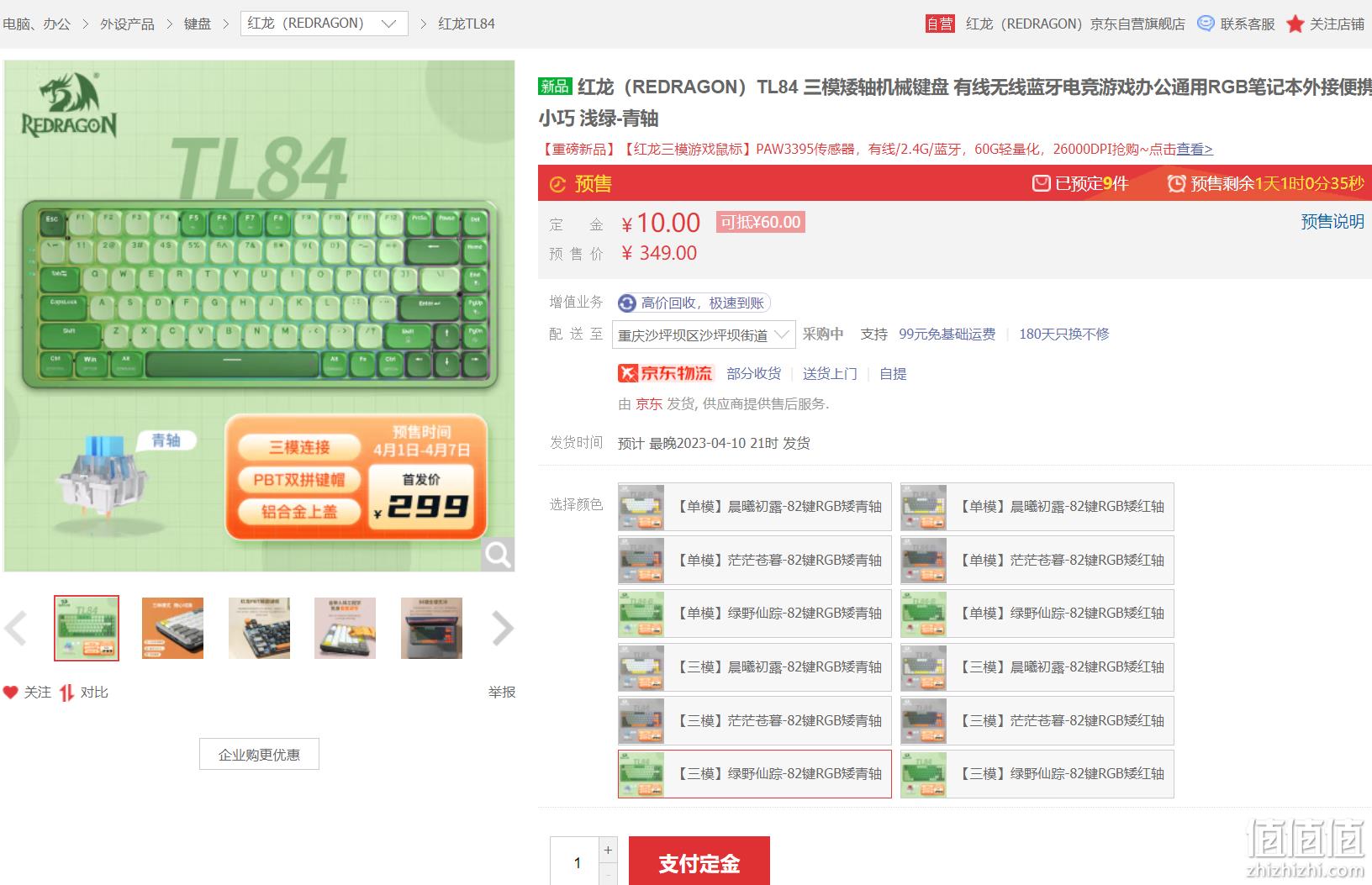Screen dimensions: 1372x885
Task: Click the heart 关注 favorite icon
Action: pyautogui.click(x=10, y=693)
